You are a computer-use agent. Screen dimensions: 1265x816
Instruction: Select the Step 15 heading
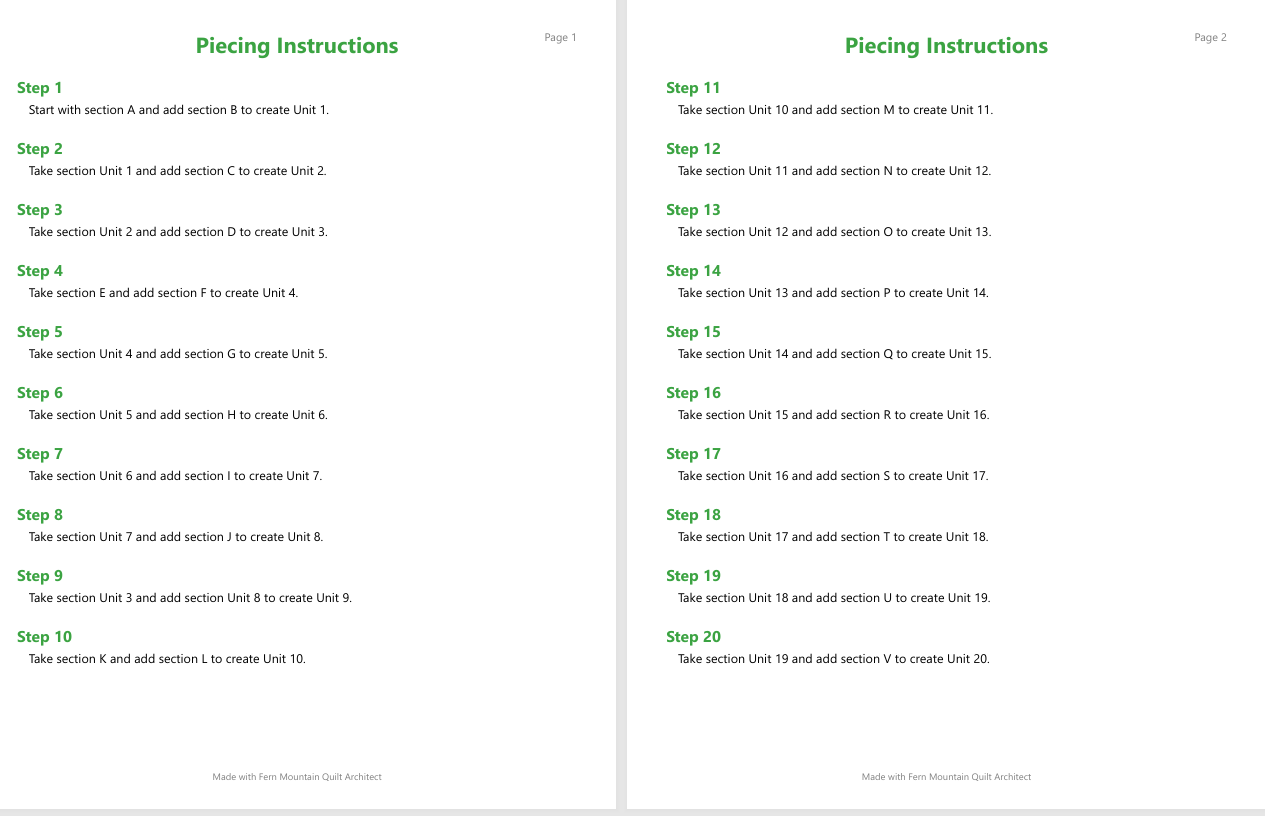pyautogui.click(x=693, y=332)
